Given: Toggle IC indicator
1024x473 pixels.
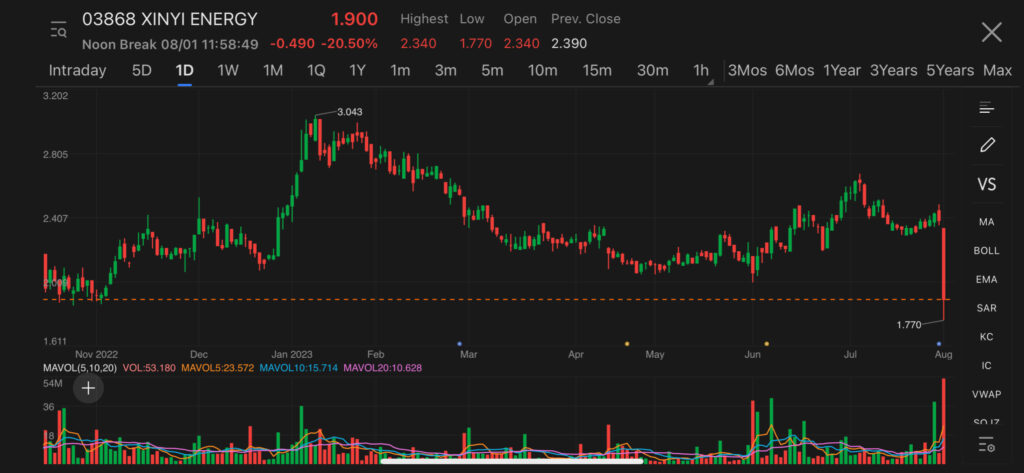Looking at the screenshot, I should (x=986, y=366).
